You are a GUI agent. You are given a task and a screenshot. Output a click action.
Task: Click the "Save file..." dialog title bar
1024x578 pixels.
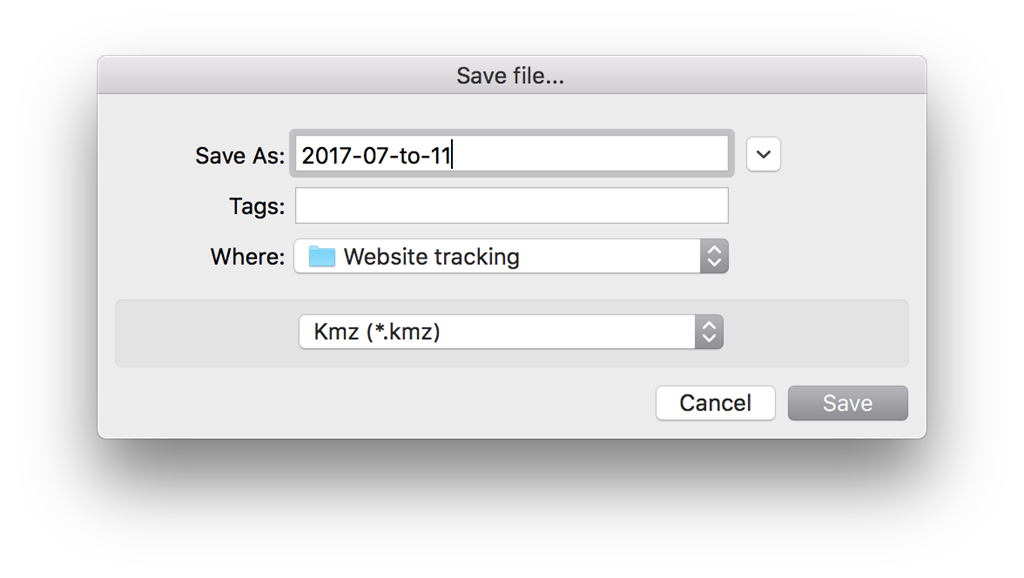(511, 75)
